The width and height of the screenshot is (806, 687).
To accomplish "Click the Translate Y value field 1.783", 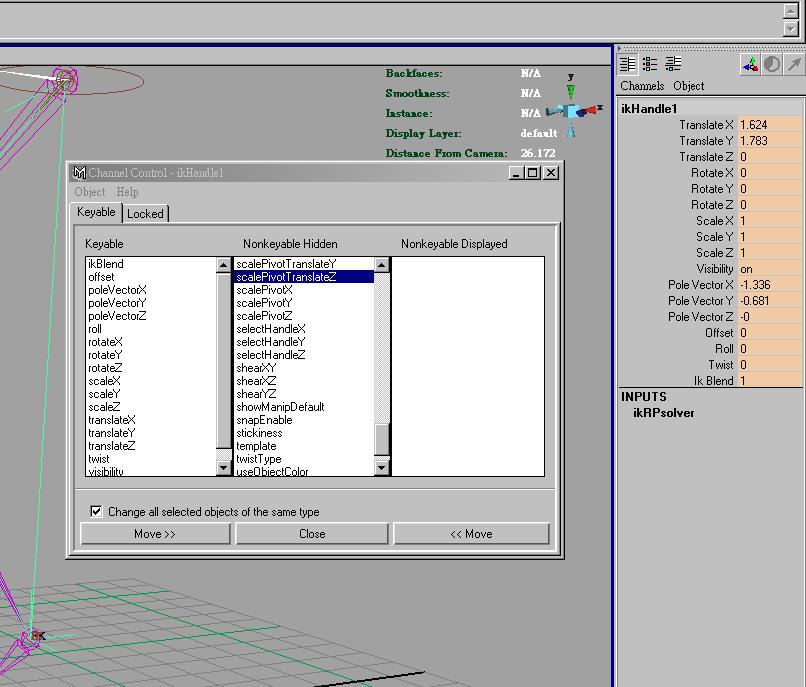I will [x=770, y=141].
